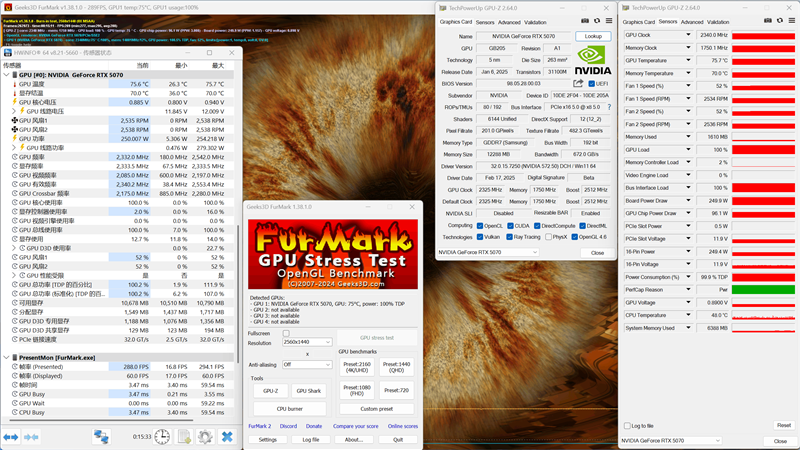Screen dimensions: 800x450
Task: Click the GPU Temperature red graph bar
Action: click(764, 61)
